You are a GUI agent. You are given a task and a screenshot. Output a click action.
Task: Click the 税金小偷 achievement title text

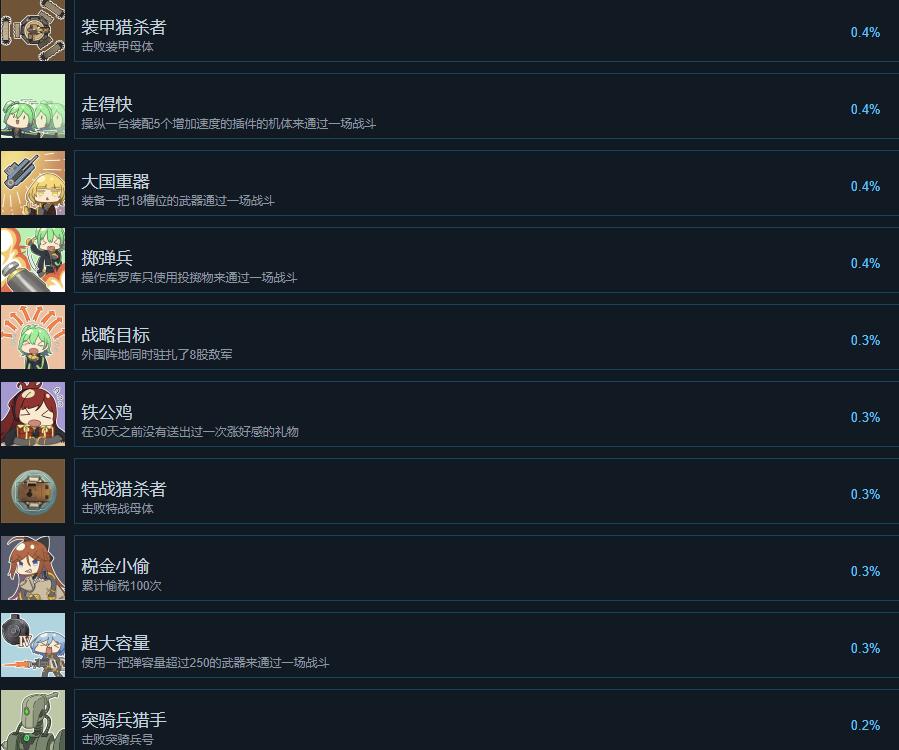pyautogui.click(x=115, y=566)
